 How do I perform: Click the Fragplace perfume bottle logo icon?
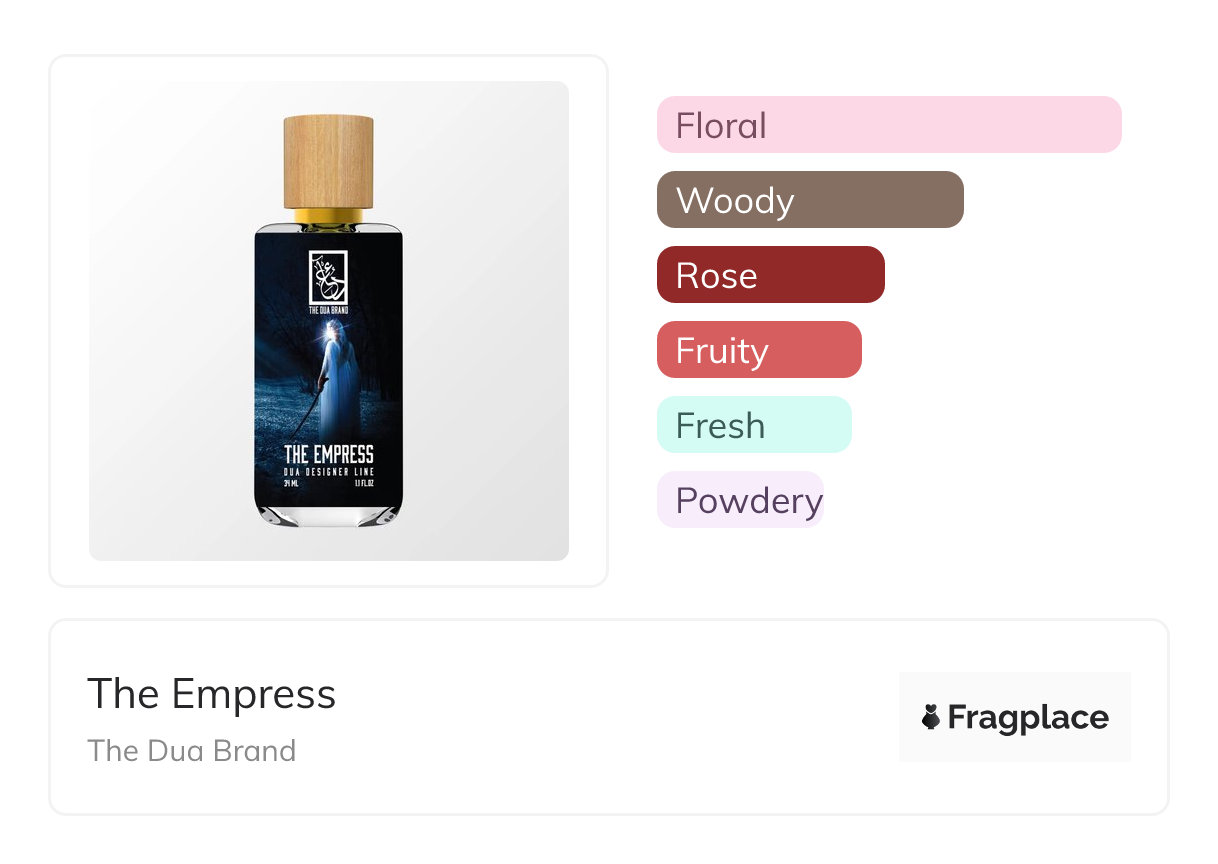(931, 717)
